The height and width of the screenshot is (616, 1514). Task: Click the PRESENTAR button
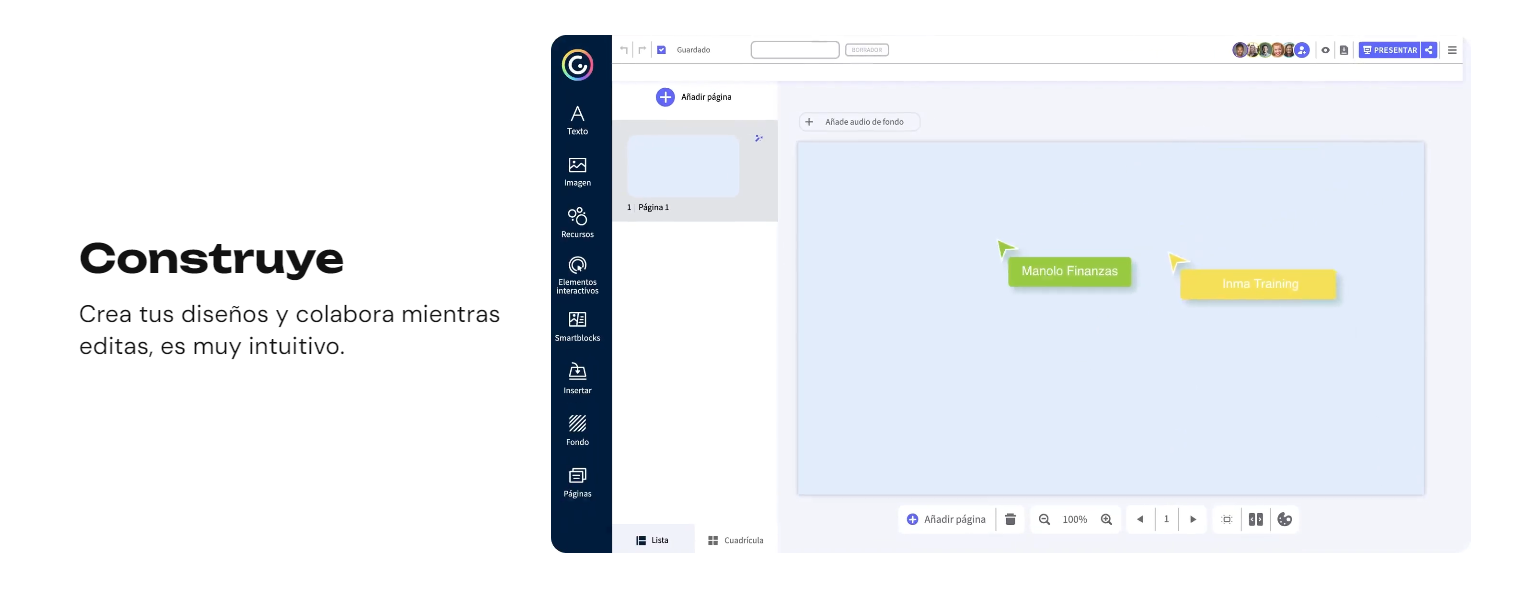tap(1390, 50)
